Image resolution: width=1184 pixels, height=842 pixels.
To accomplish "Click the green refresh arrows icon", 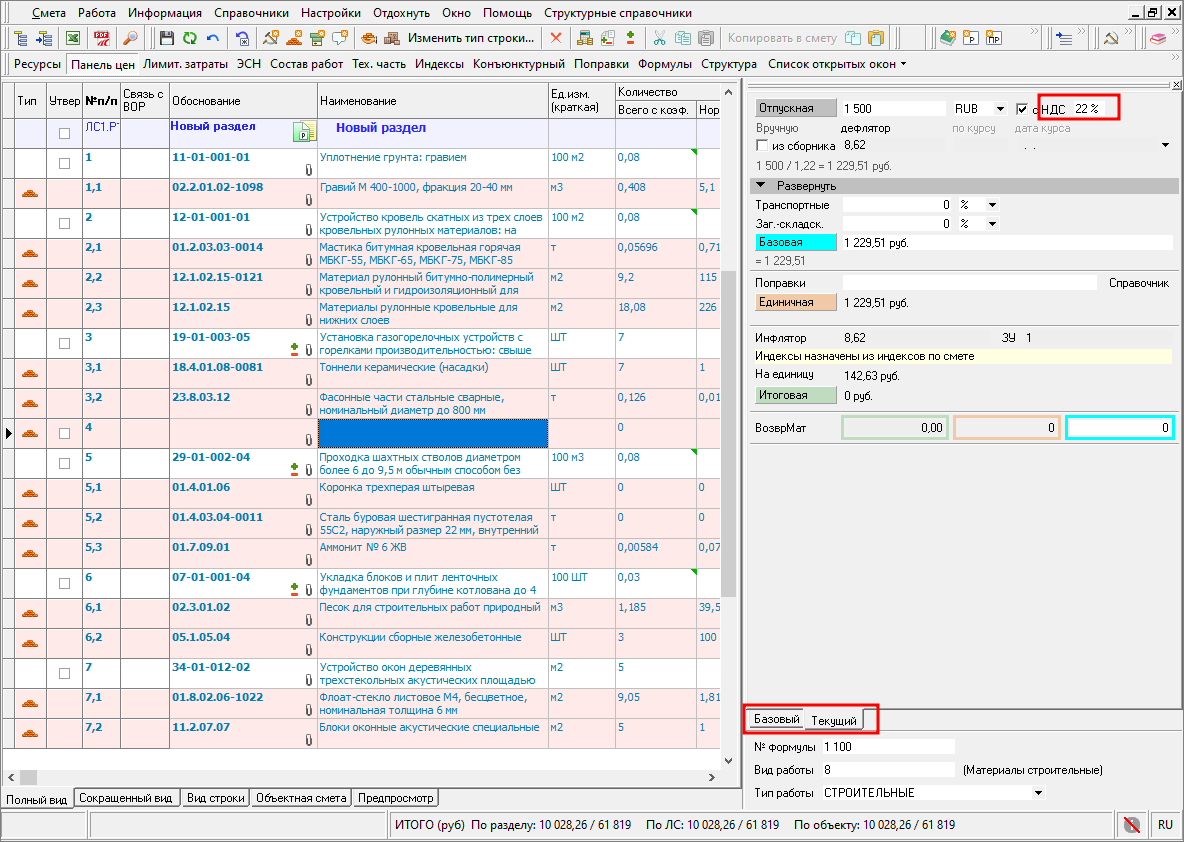I will tap(189, 38).
